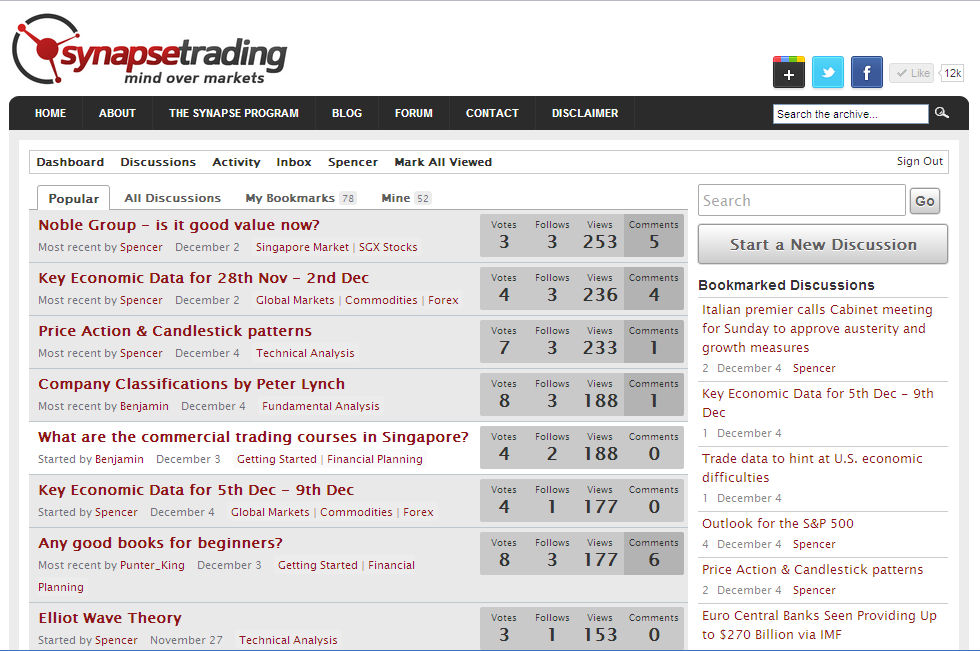The width and height of the screenshot is (980, 651).
Task: Open the Facebook icon link
Action: [867, 73]
